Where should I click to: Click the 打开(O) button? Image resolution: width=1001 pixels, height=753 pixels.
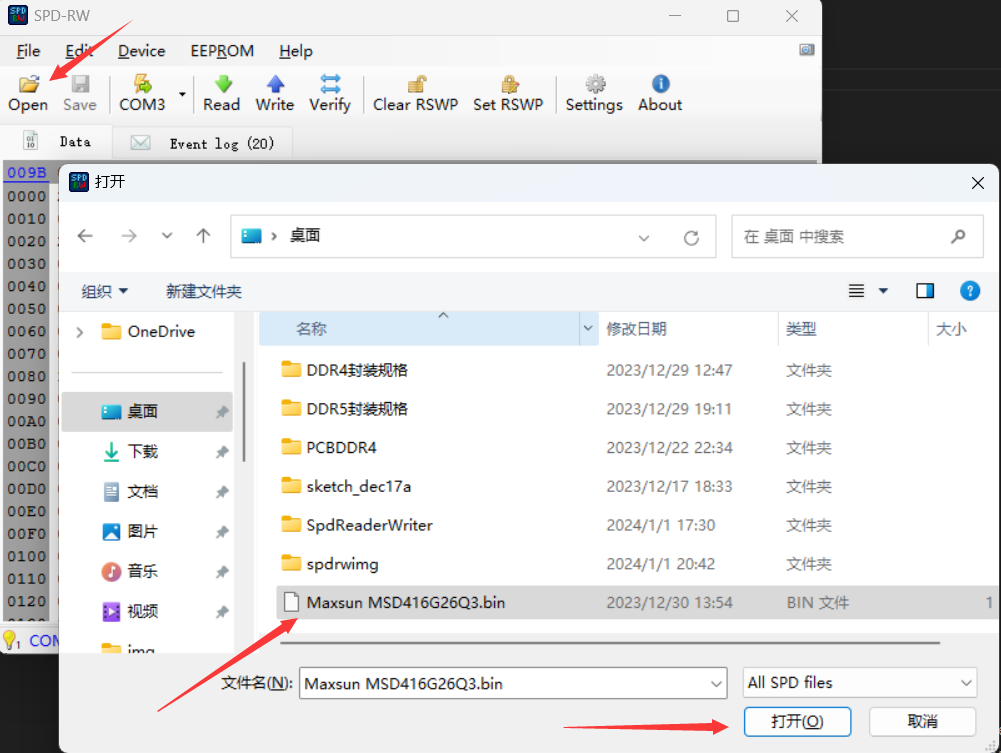point(797,722)
